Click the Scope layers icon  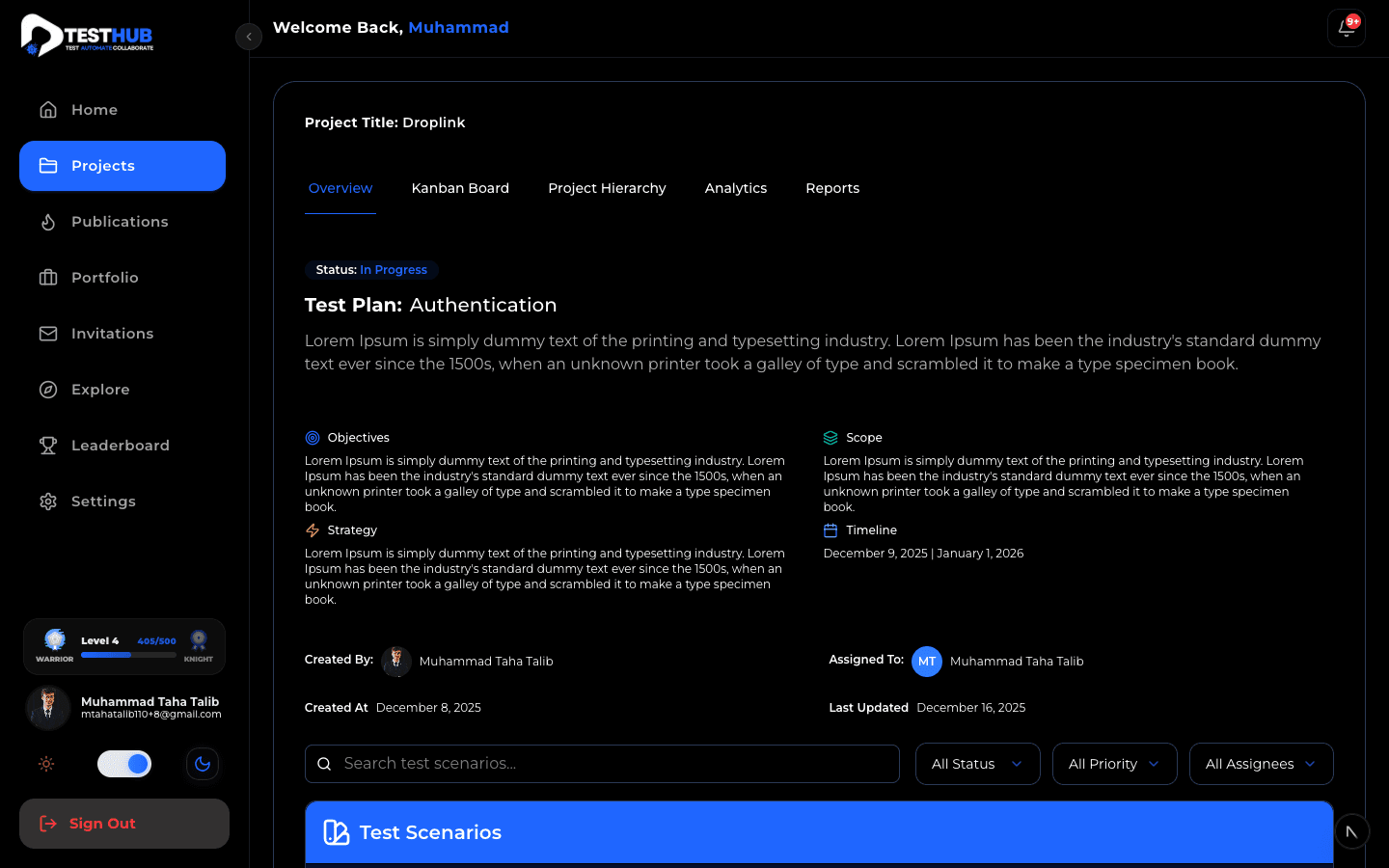pyautogui.click(x=831, y=438)
